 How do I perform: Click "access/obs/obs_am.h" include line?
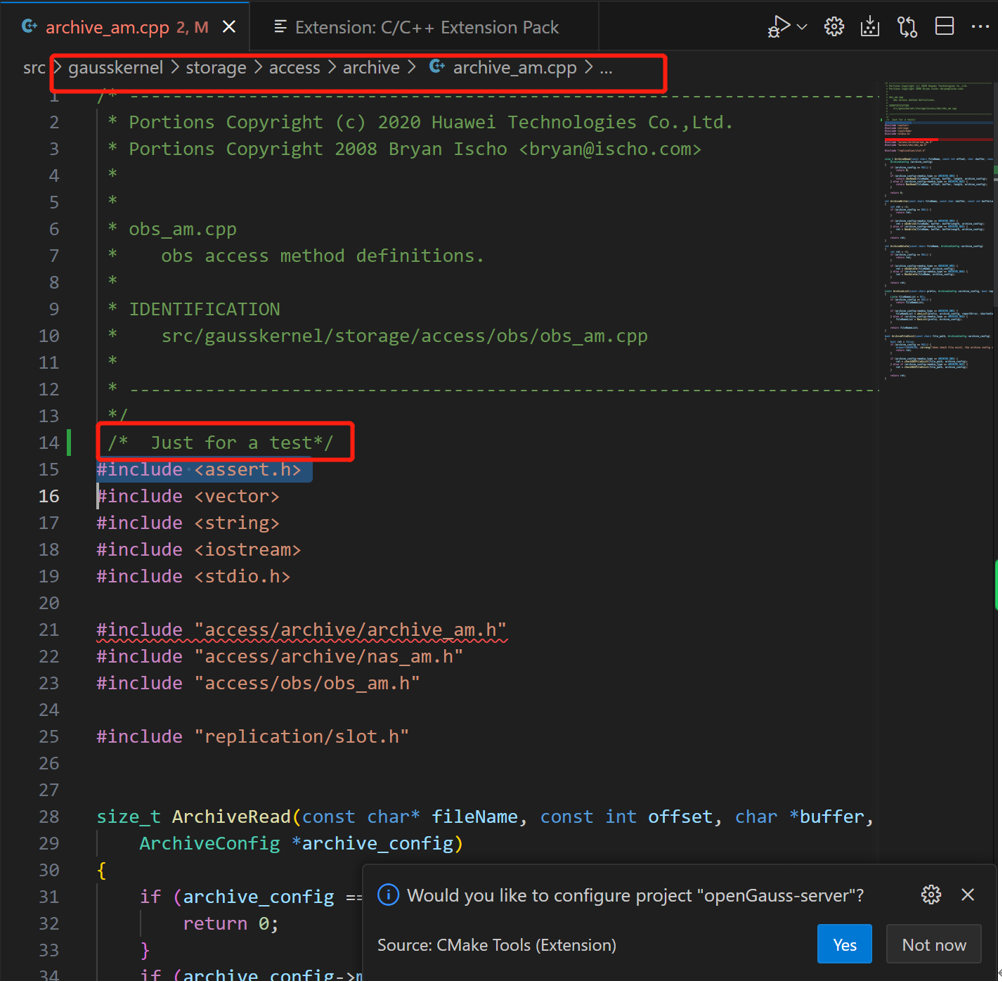(258, 684)
